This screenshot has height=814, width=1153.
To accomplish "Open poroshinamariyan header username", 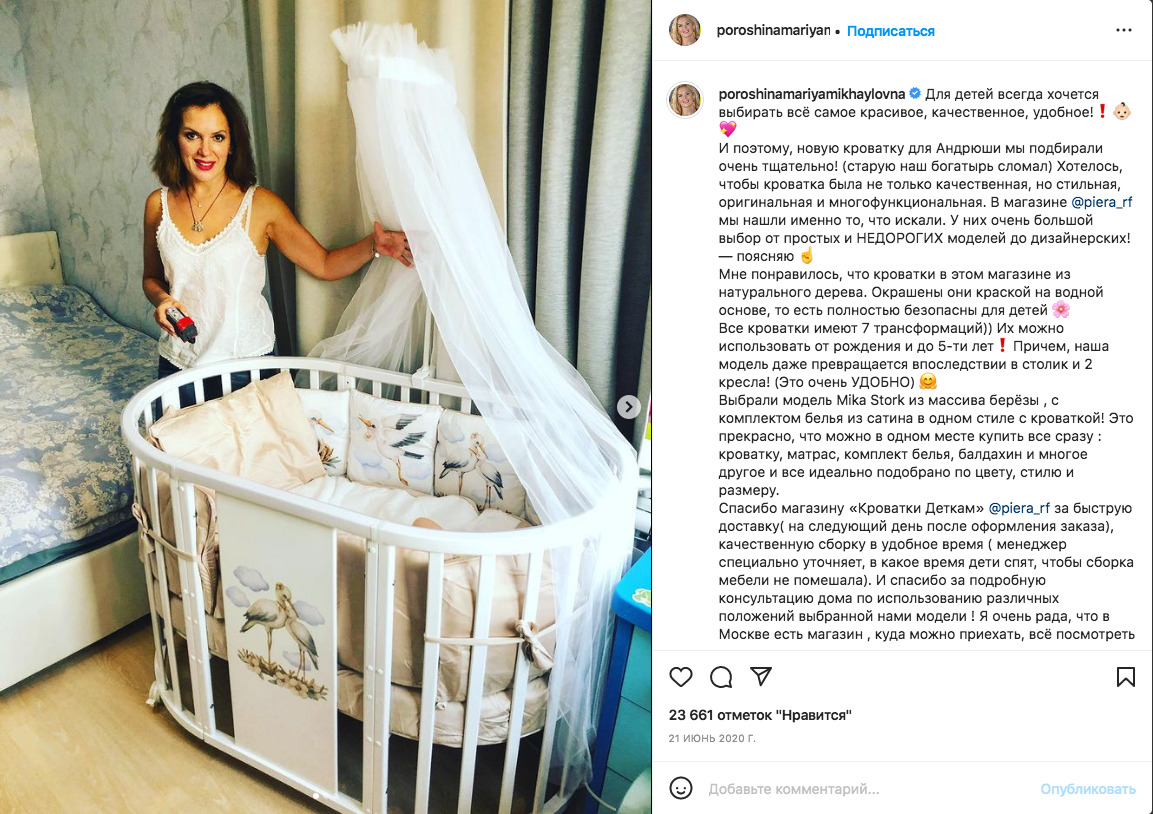I will pyautogui.click(x=773, y=30).
